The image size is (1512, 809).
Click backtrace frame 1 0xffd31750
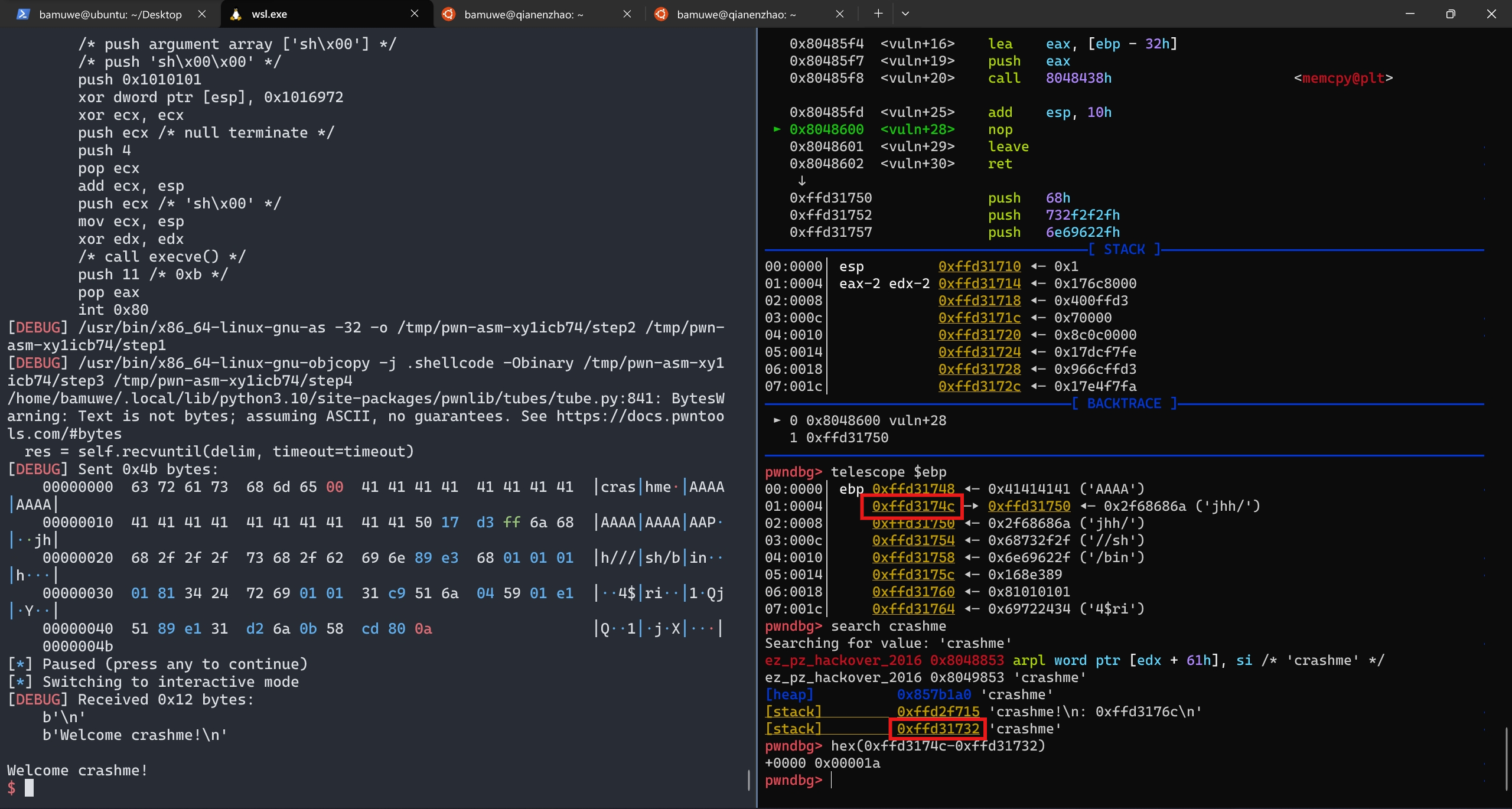point(839,438)
